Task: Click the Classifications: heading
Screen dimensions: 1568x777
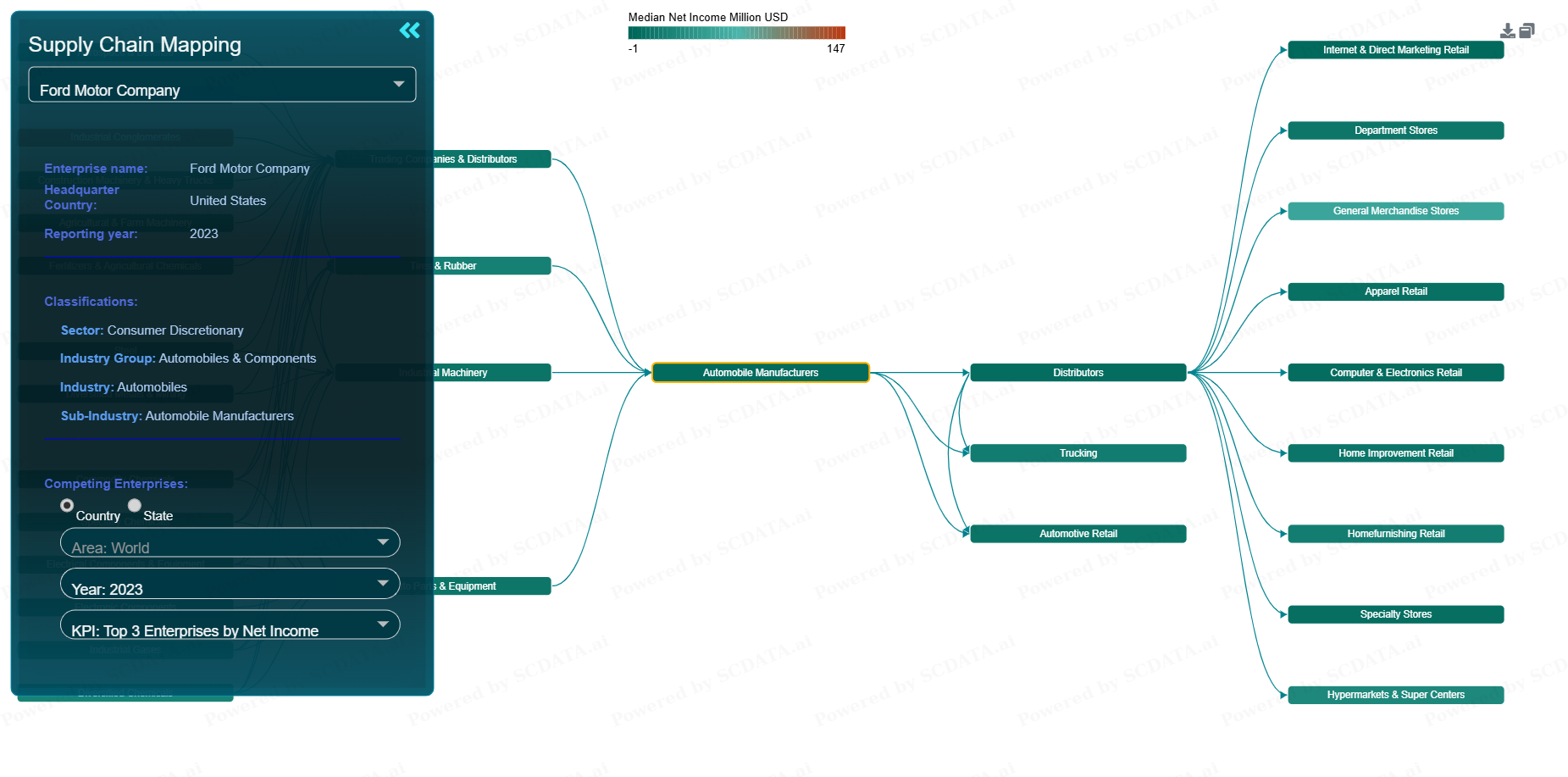Action: tap(91, 302)
